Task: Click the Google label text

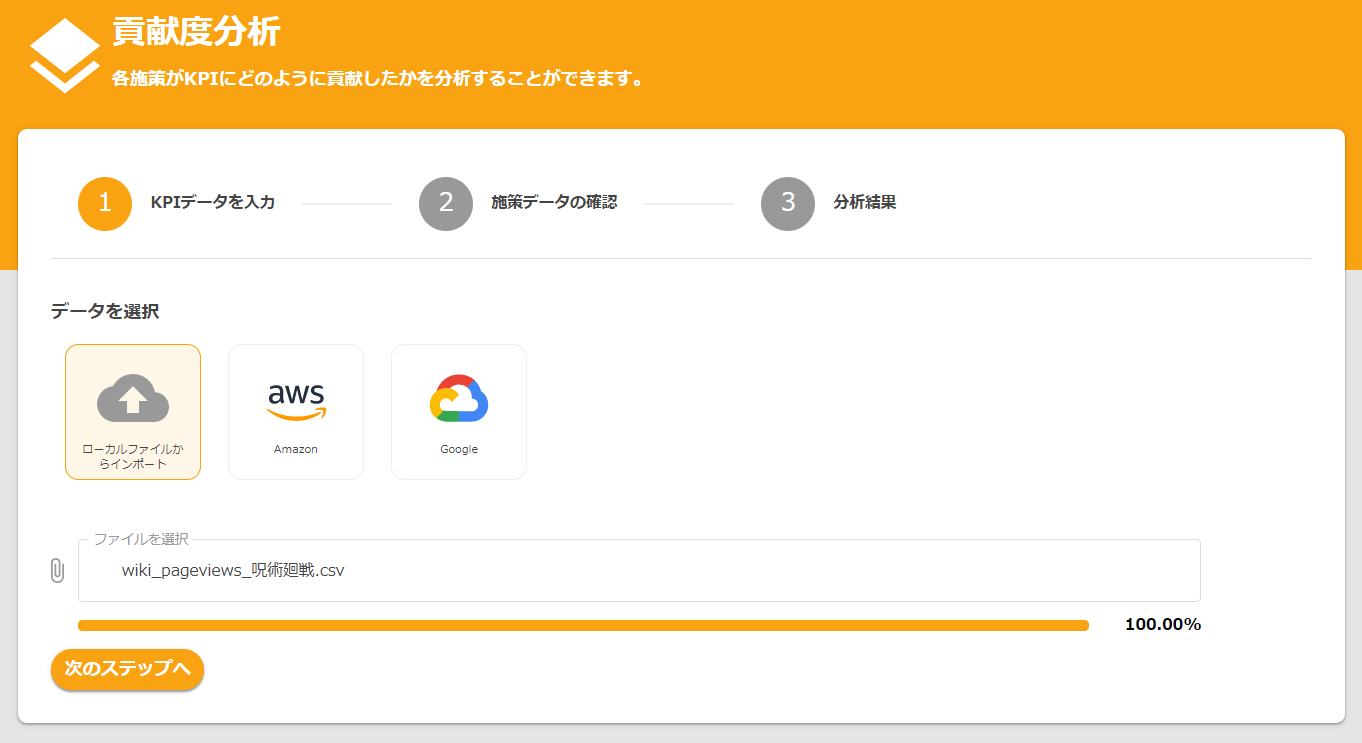Action: [459, 449]
